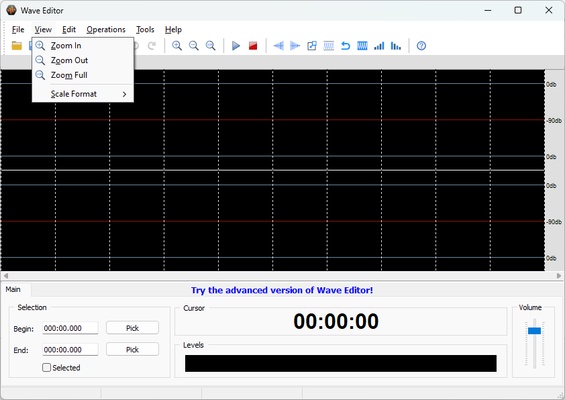This screenshot has height=400, width=565.
Task: Click the End time input field
Action: tap(70, 350)
